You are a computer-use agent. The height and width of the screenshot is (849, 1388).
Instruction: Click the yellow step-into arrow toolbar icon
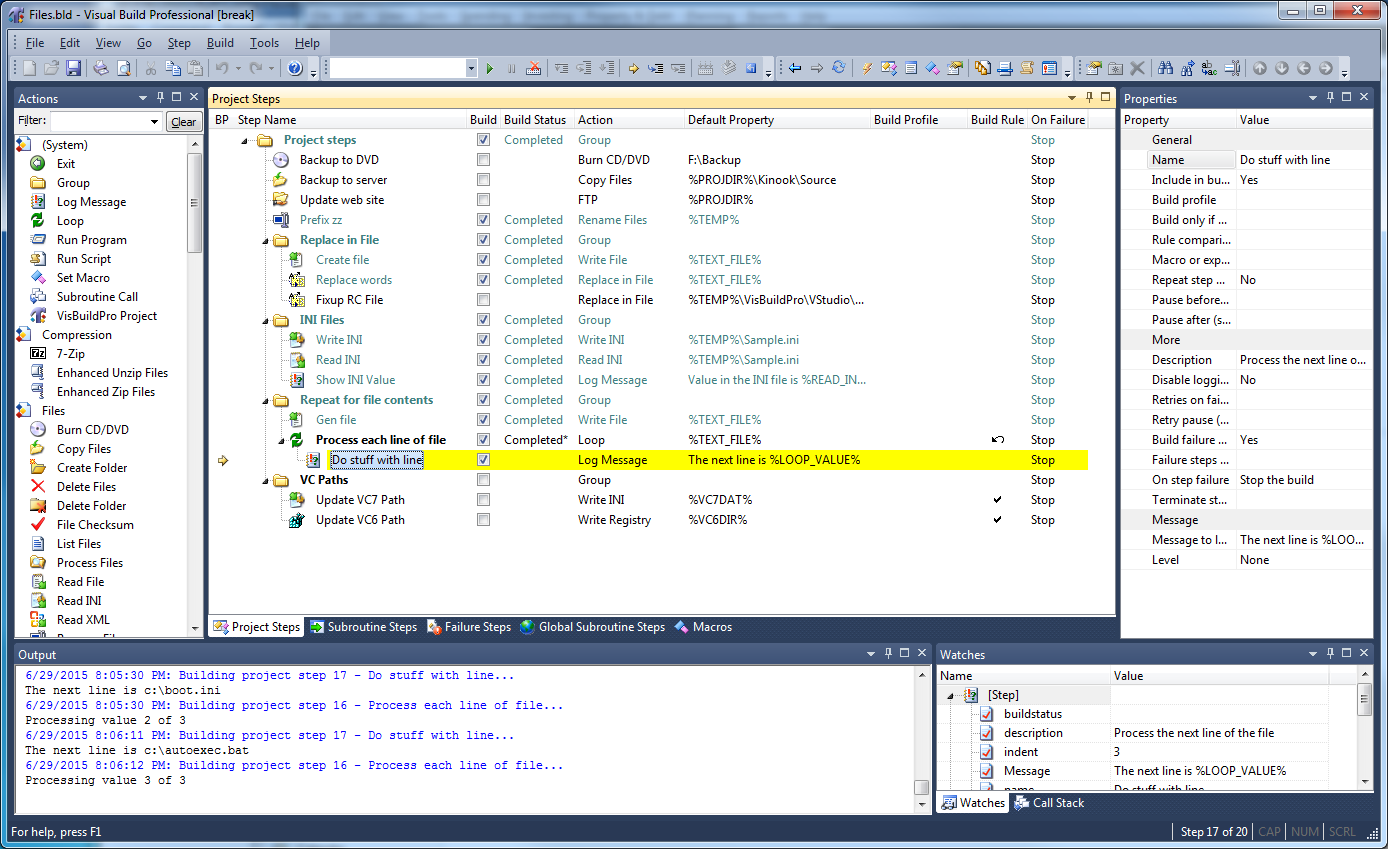click(633, 68)
